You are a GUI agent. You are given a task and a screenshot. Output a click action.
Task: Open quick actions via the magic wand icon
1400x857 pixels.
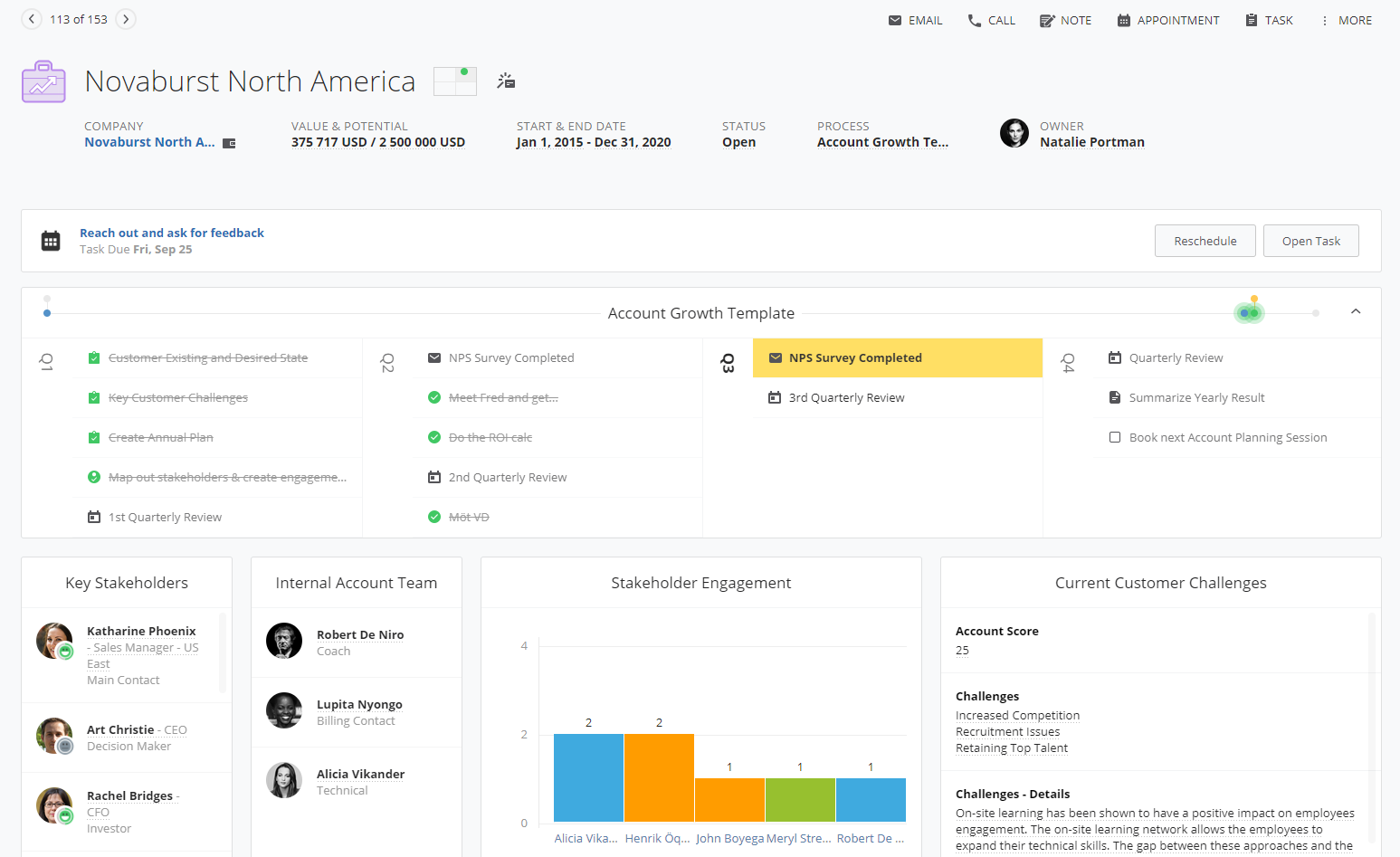point(506,81)
